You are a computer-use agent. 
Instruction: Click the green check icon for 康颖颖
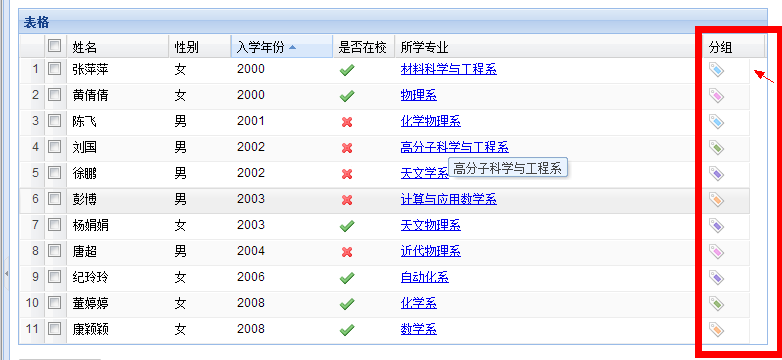pyautogui.click(x=347, y=330)
